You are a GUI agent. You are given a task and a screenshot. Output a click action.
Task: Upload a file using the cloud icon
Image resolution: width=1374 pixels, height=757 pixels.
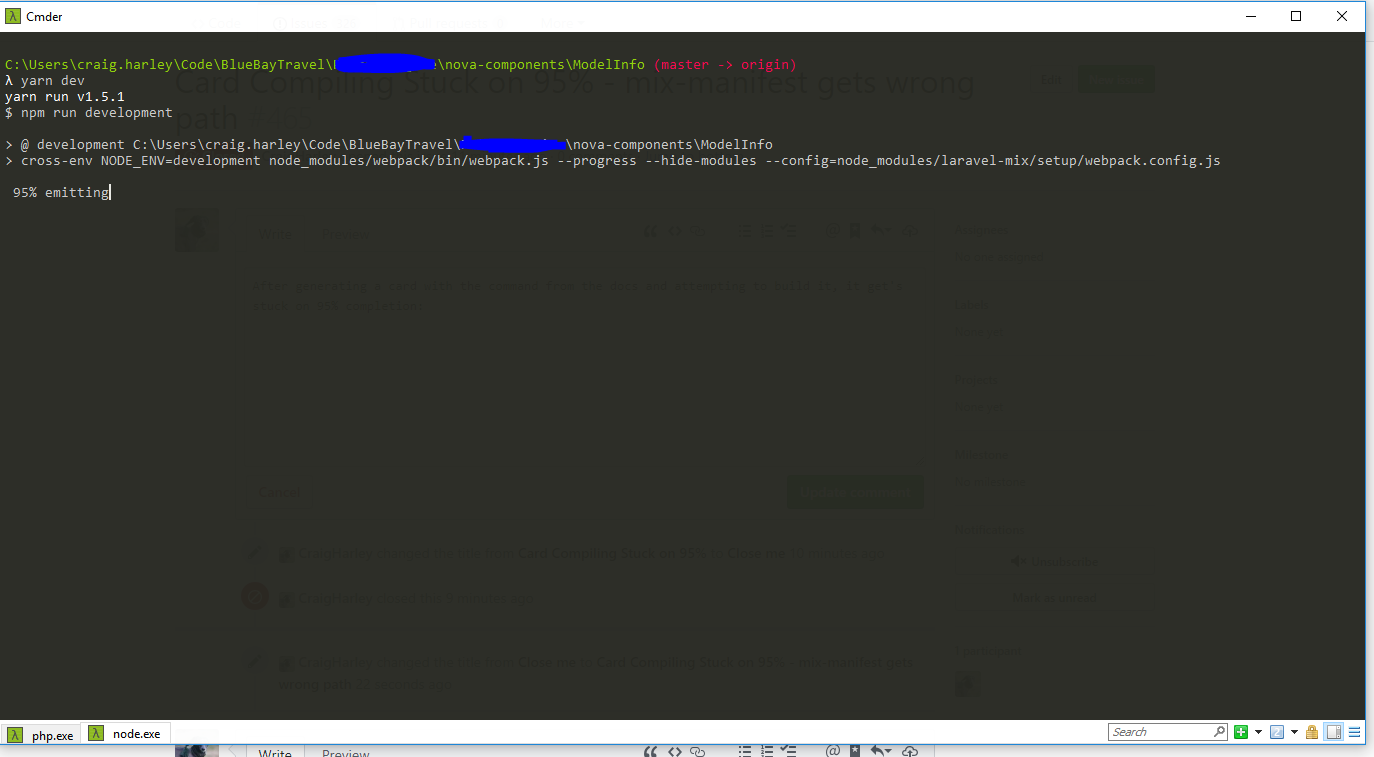tap(910, 750)
